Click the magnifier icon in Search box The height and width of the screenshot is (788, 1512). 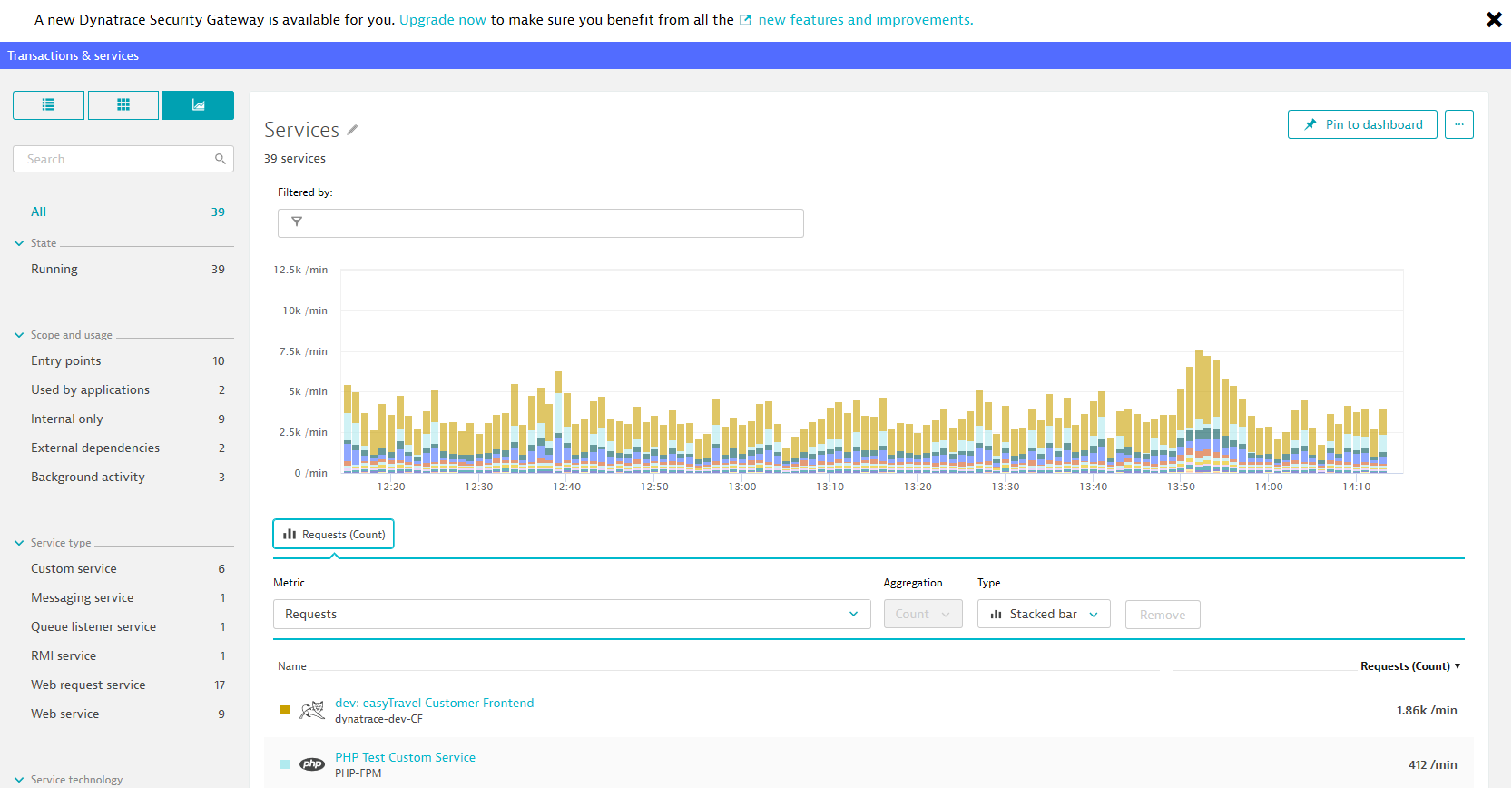[220, 159]
